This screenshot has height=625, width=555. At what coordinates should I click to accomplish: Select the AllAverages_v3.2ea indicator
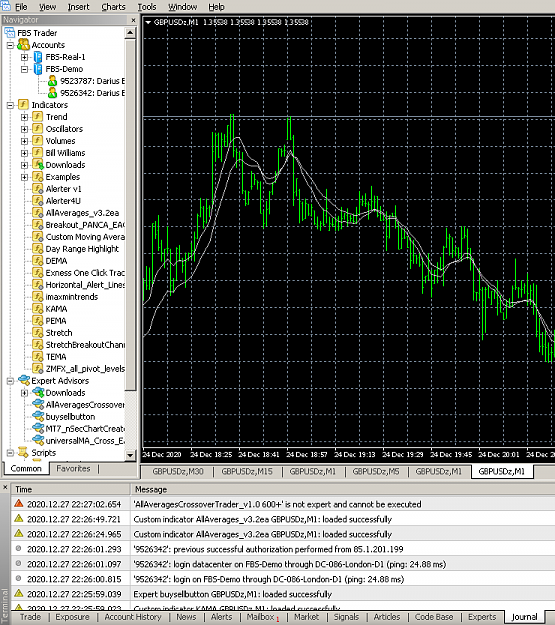pyautogui.click(x=82, y=213)
